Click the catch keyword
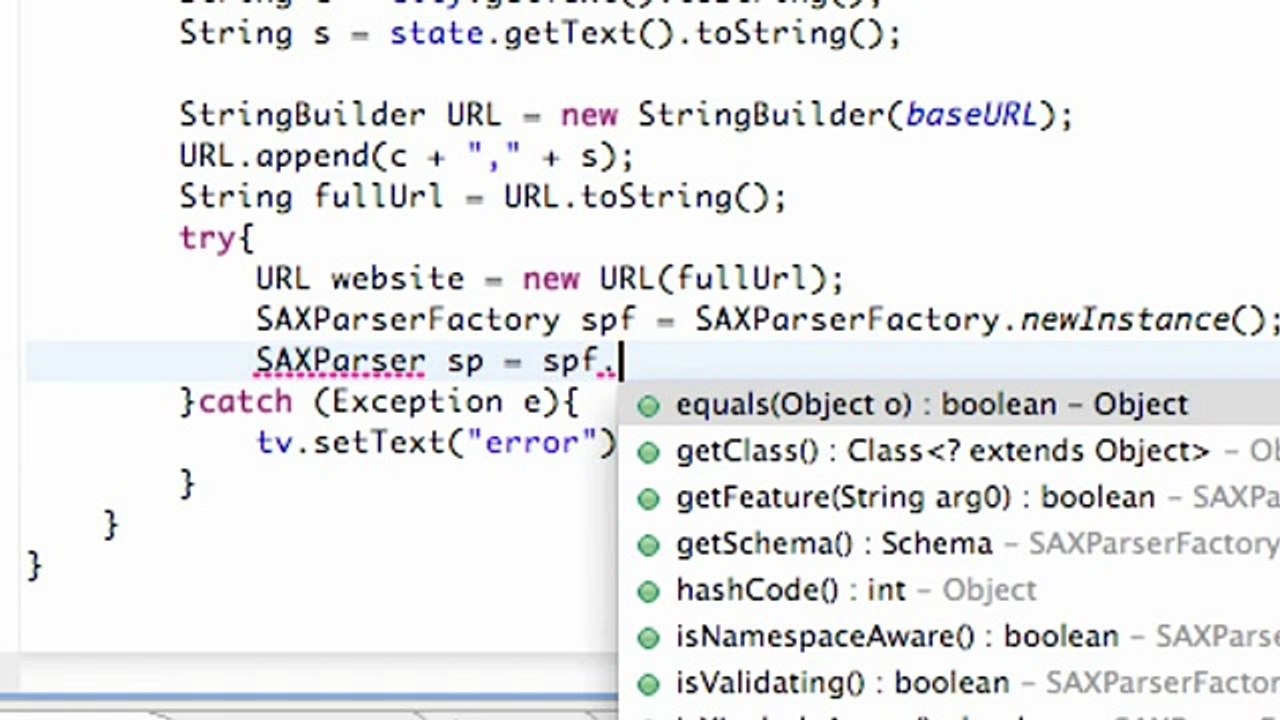1280x720 pixels. tap(245, 402)
